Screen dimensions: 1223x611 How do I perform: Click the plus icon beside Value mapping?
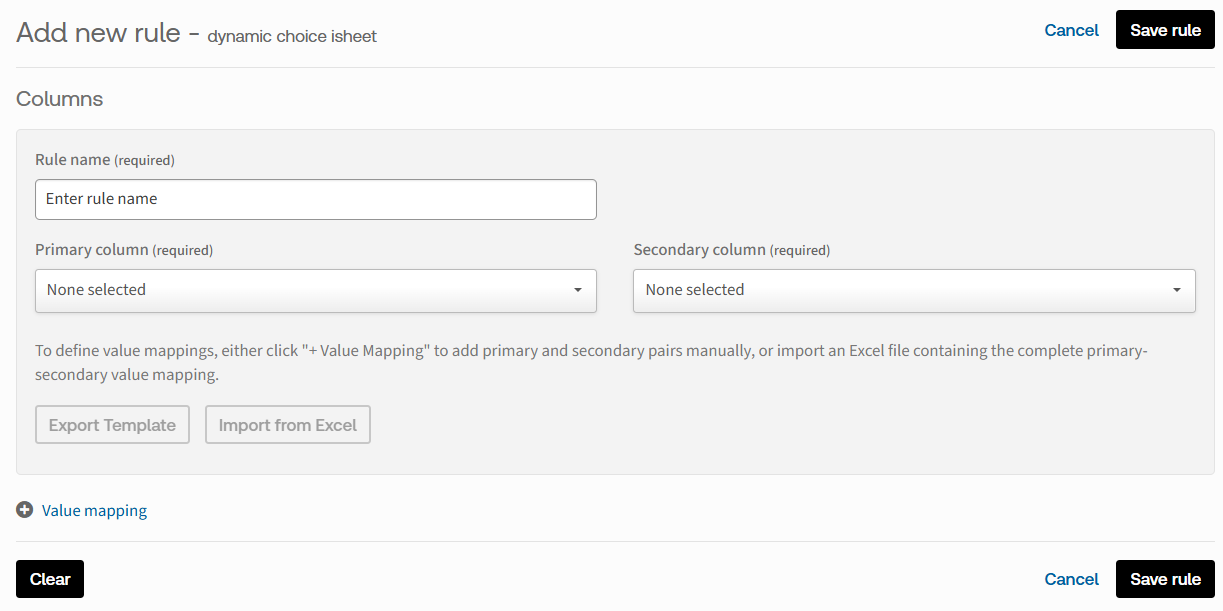[x=25, y=510]
